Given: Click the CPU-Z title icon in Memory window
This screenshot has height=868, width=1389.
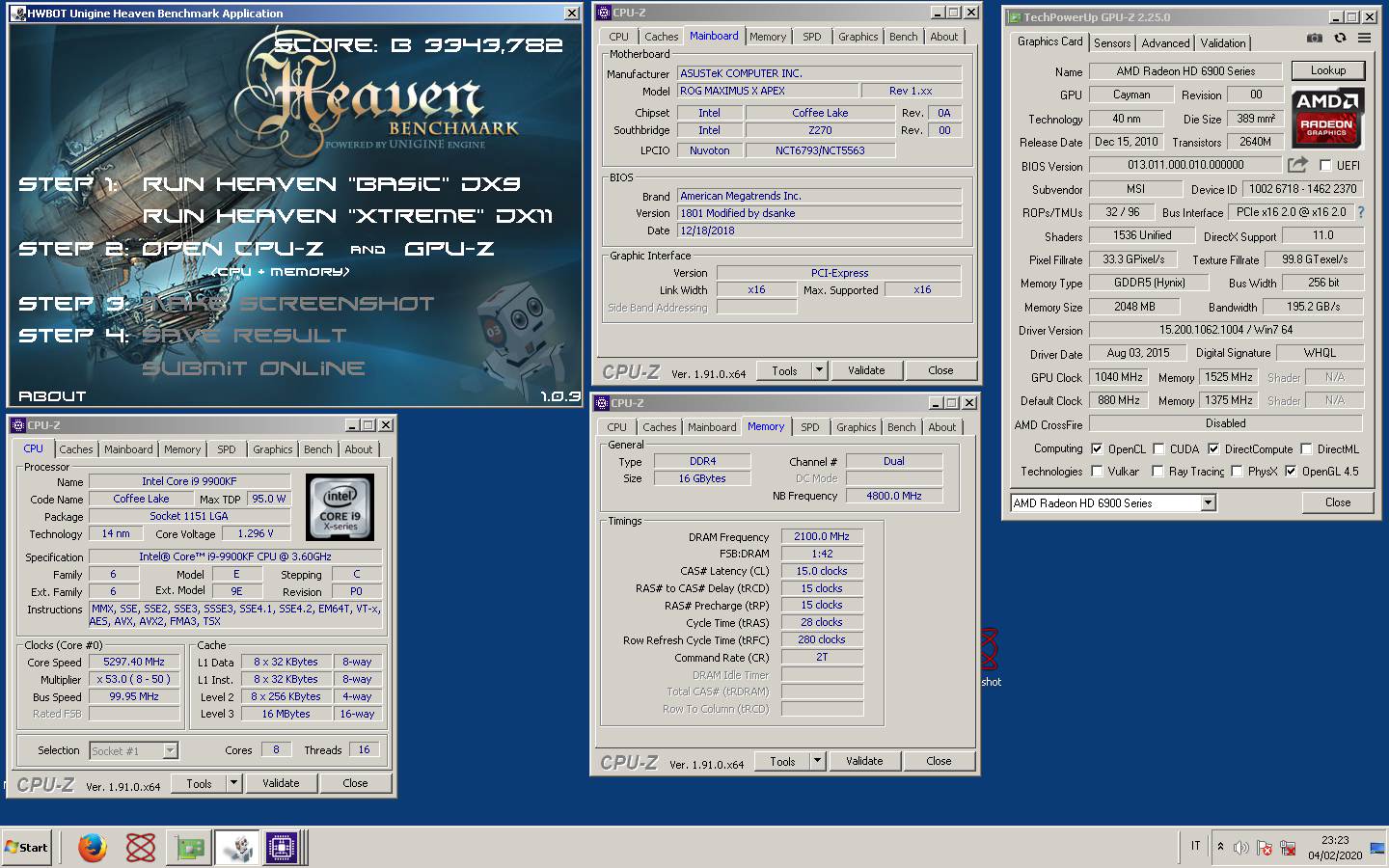Looking at the screenshot, I should point(602,403).
